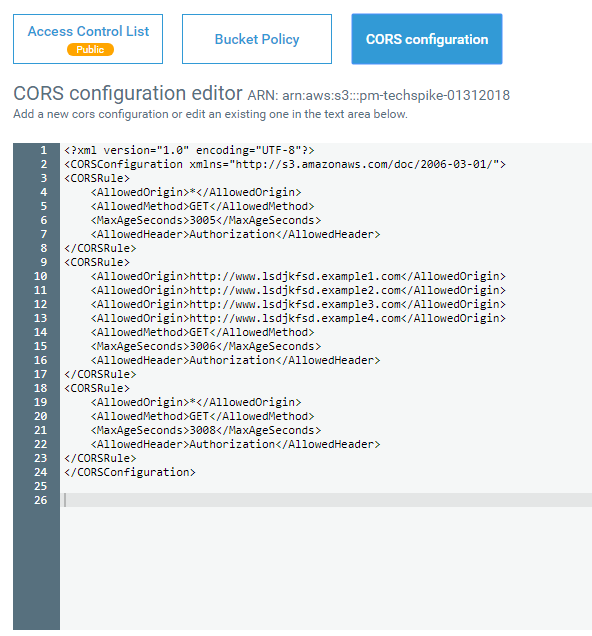The image size is (592, 636).
Task: Select the CORS configuration tab
Action: click(427, 39)
